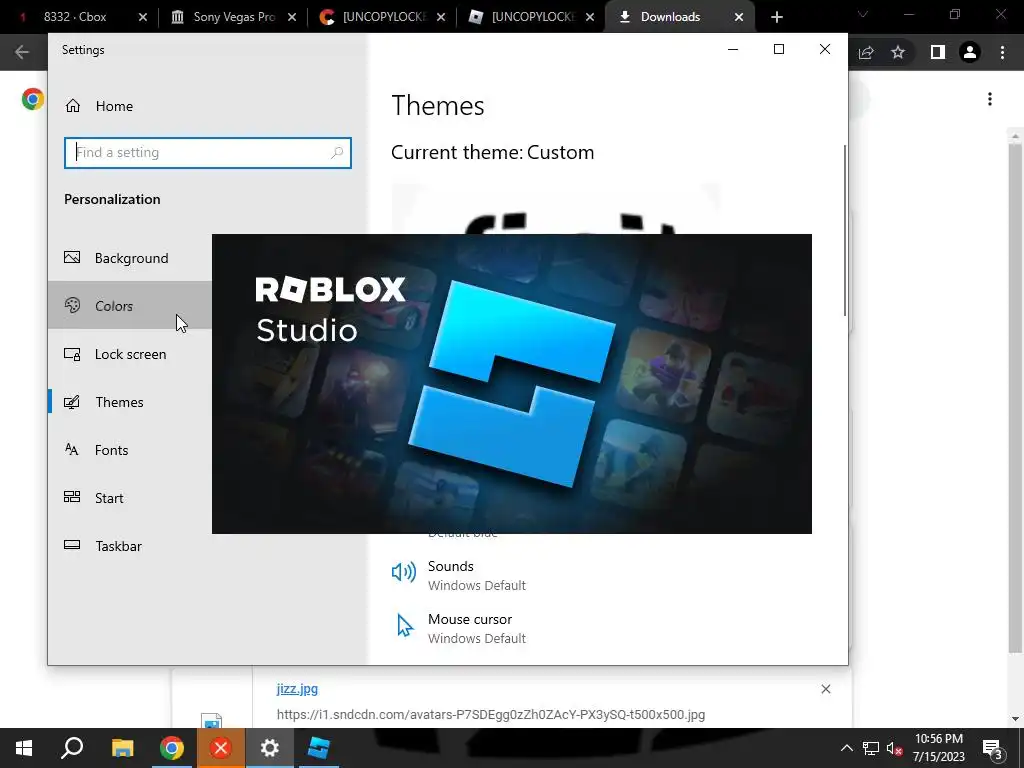Viewport: 1024px width, 768px height.
Task: Select Background personalization page
Action: pyautogui.click(x=131, y=258)
